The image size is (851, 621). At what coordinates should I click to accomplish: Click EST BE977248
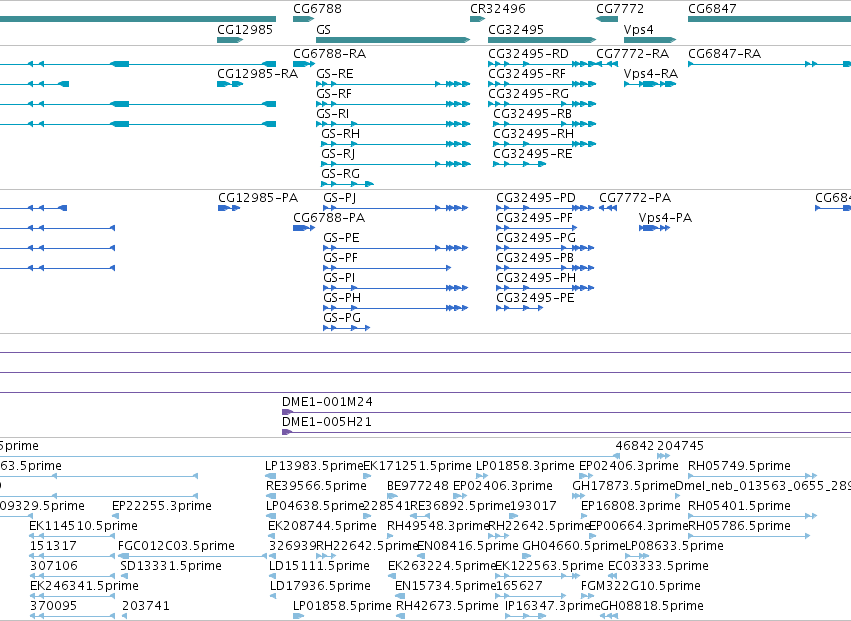[x=418, y=486]
